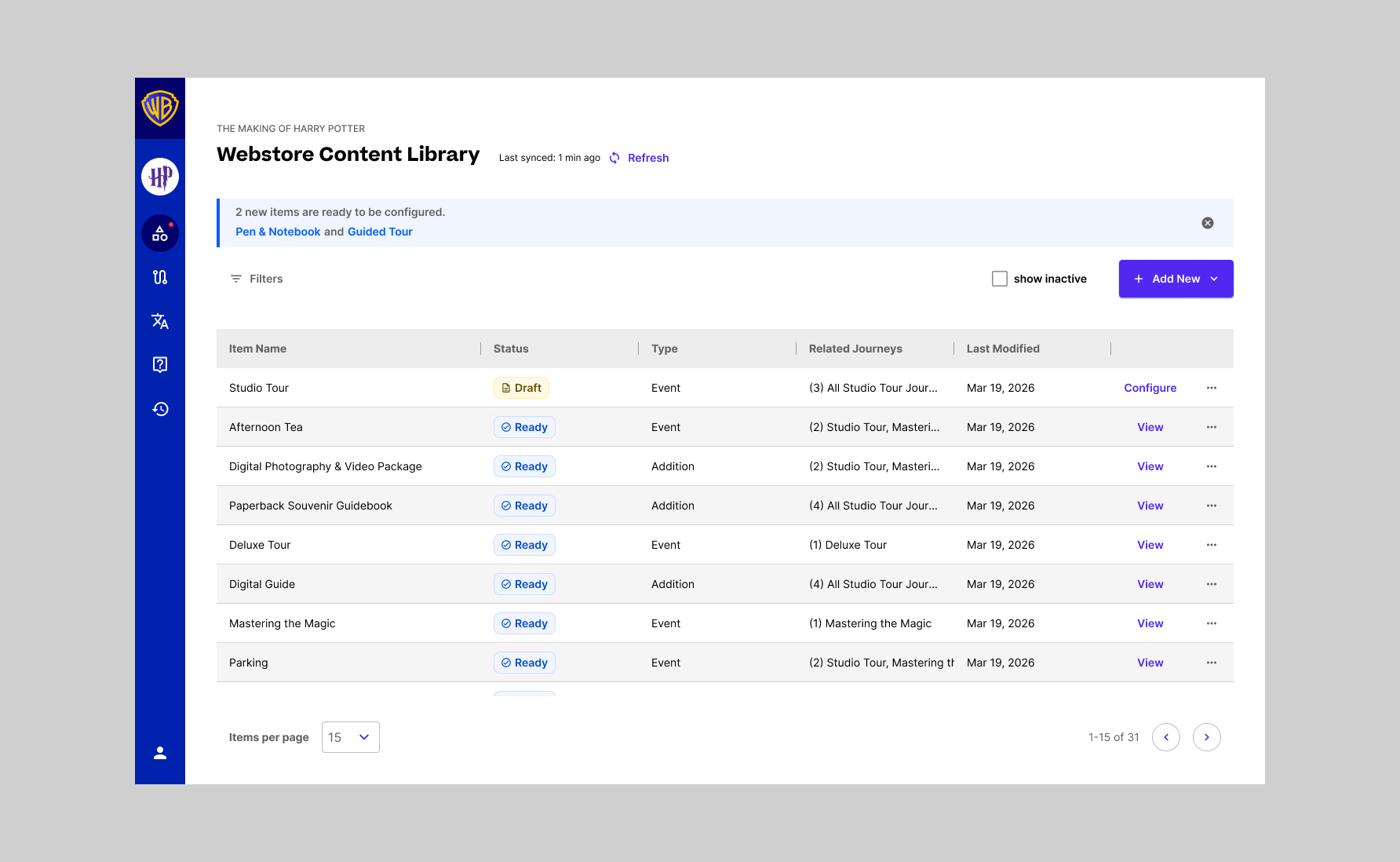Viewport: 1400px width, 862px height.
Task: Open more options for Digital Guide row
Action: 1212,584
